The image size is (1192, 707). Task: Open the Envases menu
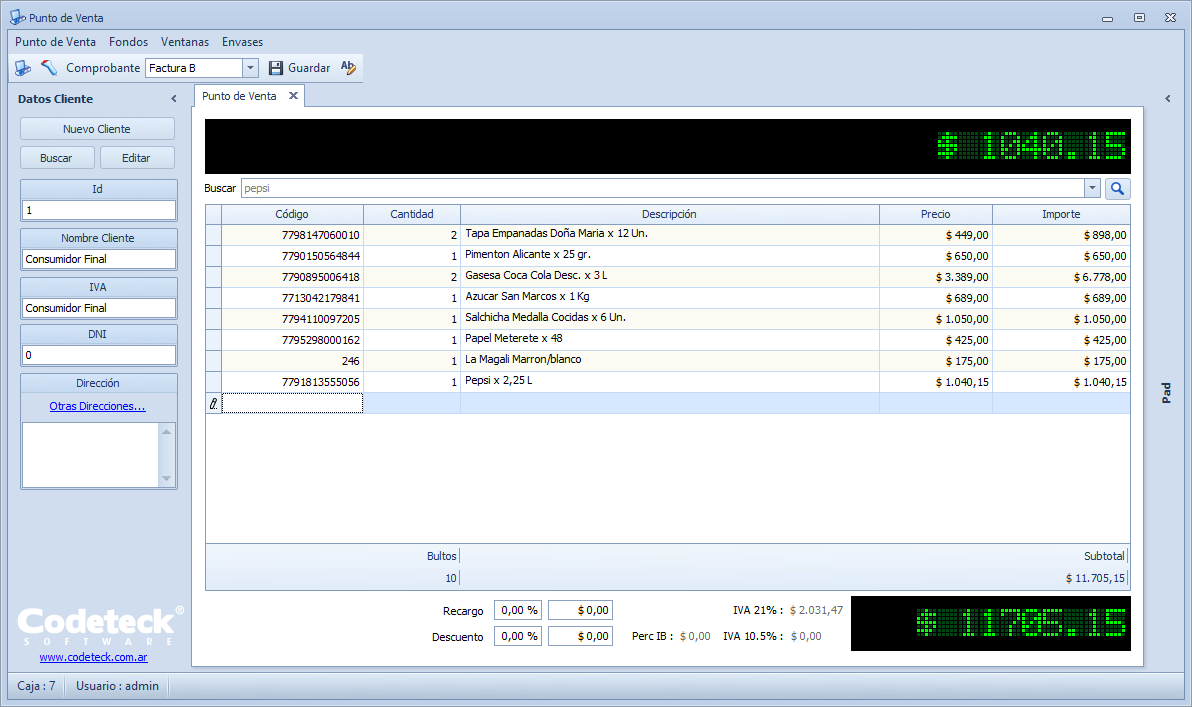point(242,42)
